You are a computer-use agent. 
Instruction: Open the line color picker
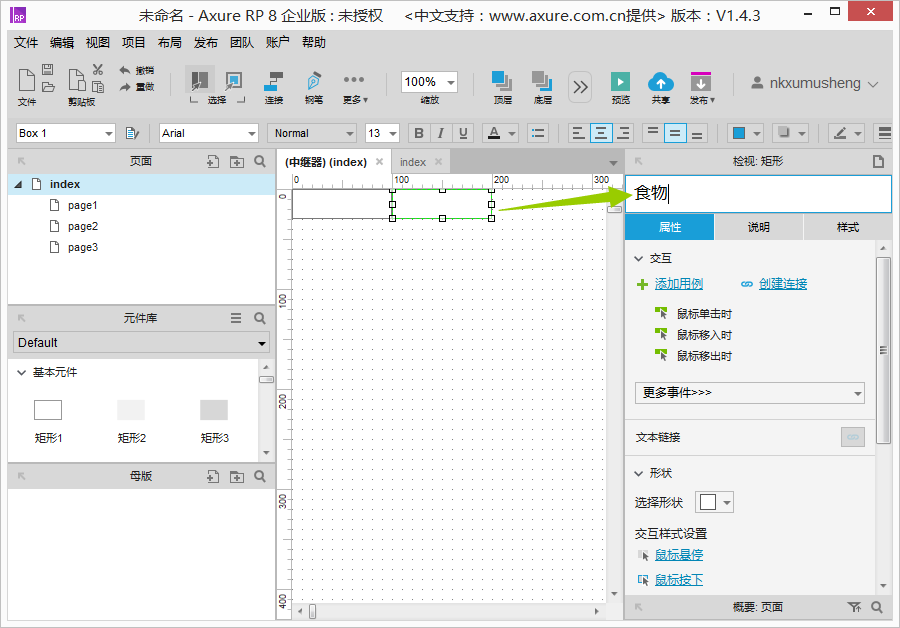coord(847,133)
